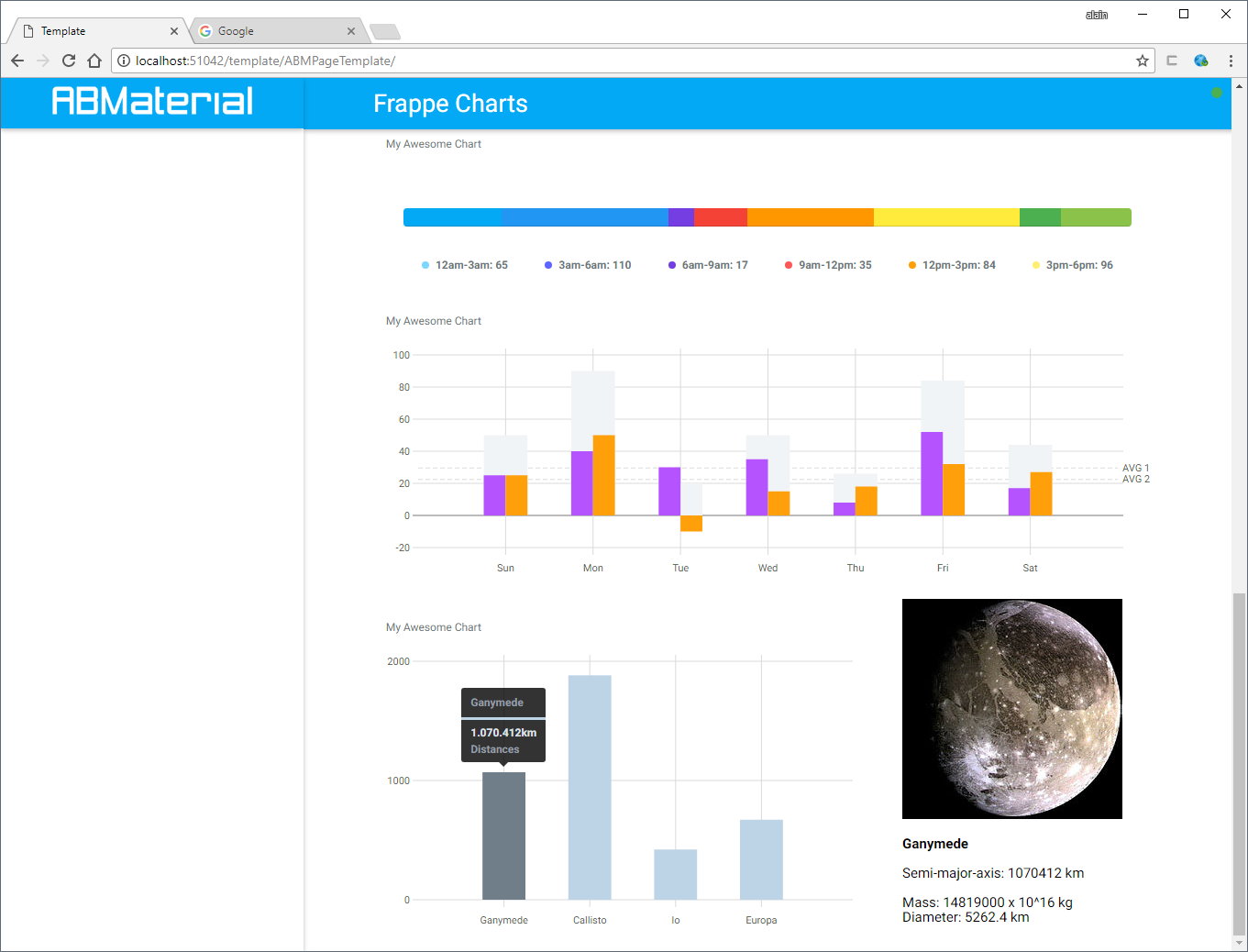Click the legend entry 6am-9am: 17
Image resolution: width=1248 pixels, height=952 pixels.
pyautogui.click(x=708, y=265)
